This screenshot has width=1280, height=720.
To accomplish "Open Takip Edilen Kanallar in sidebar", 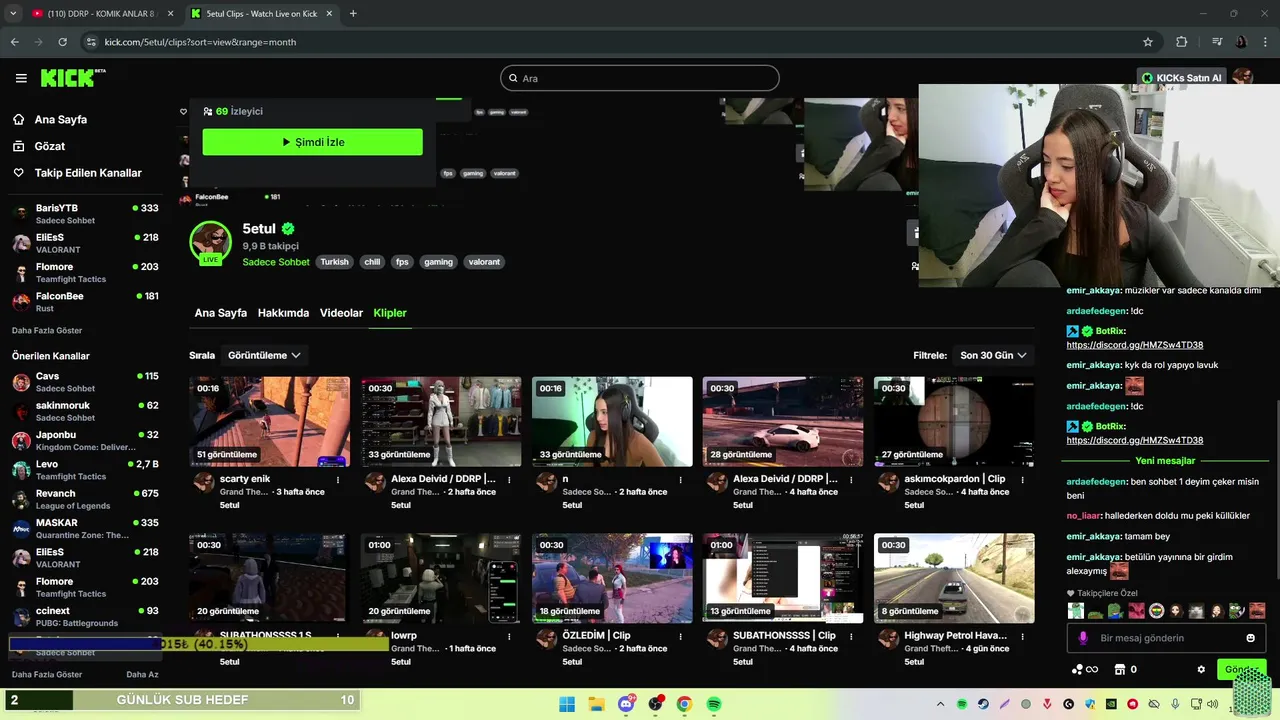I will (x=88, y=173).
